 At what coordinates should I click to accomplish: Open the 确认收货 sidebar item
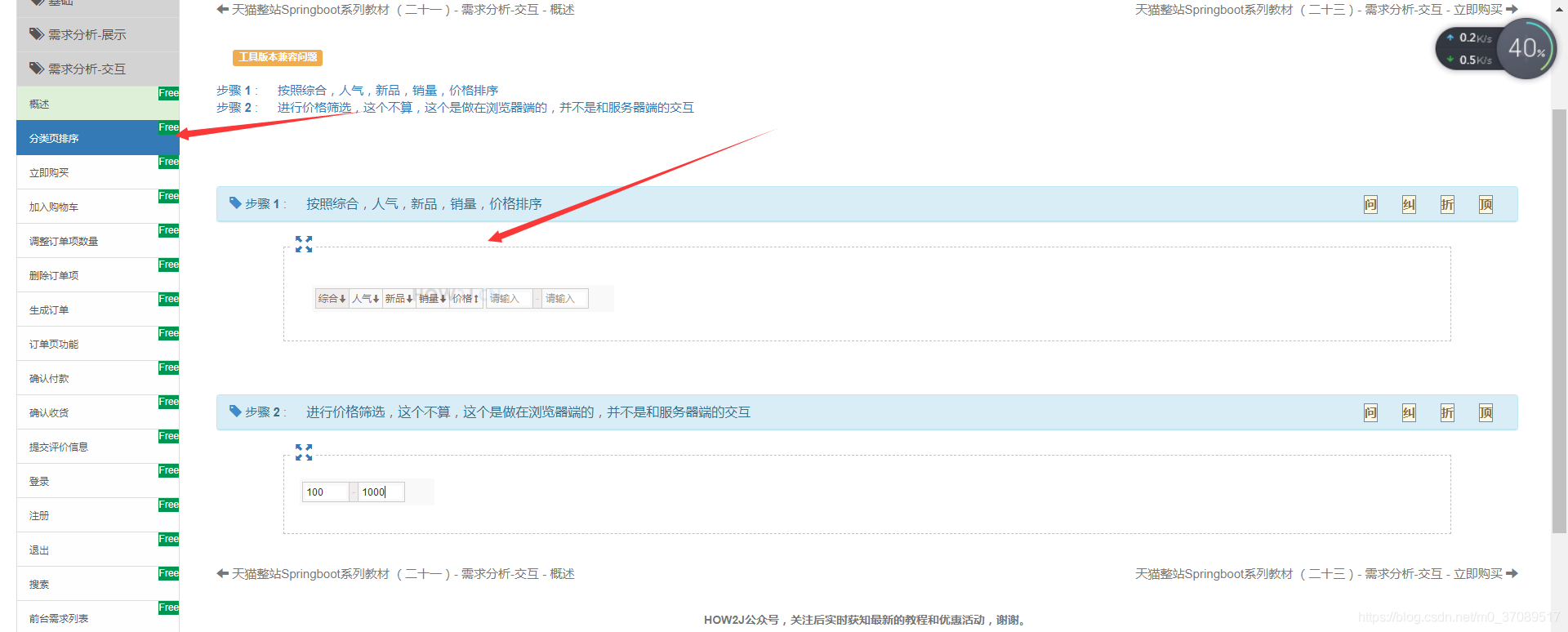tap(98, 412)
